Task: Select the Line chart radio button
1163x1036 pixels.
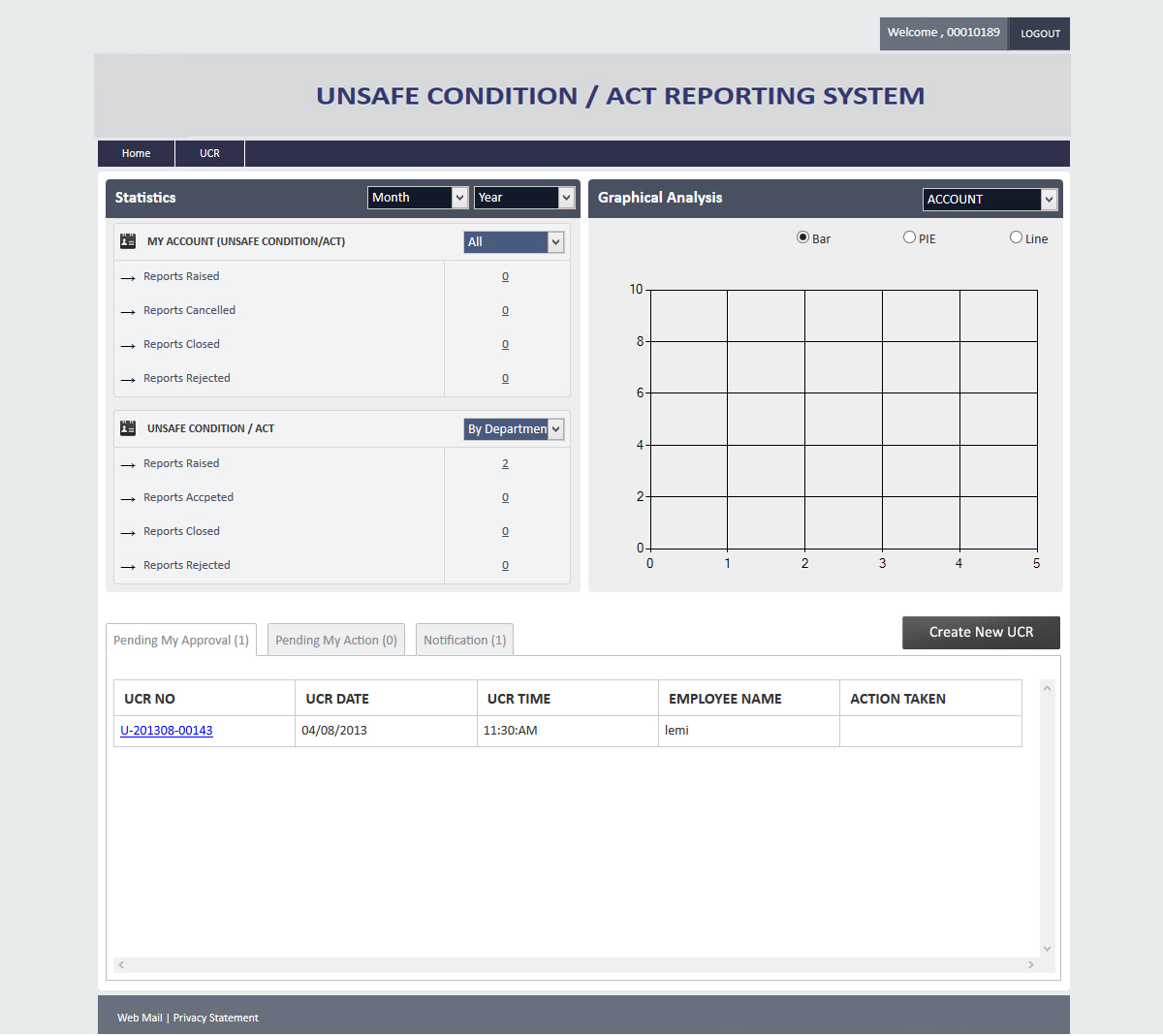Action: (1016, 237)
